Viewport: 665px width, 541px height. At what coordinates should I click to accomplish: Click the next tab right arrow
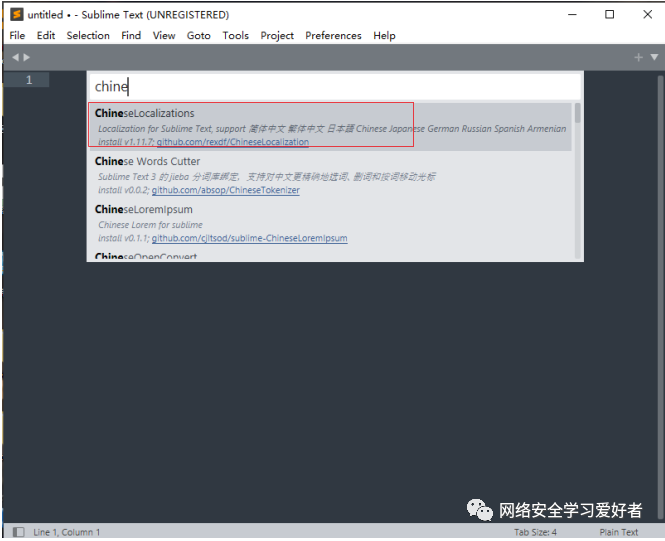point(27,57)
